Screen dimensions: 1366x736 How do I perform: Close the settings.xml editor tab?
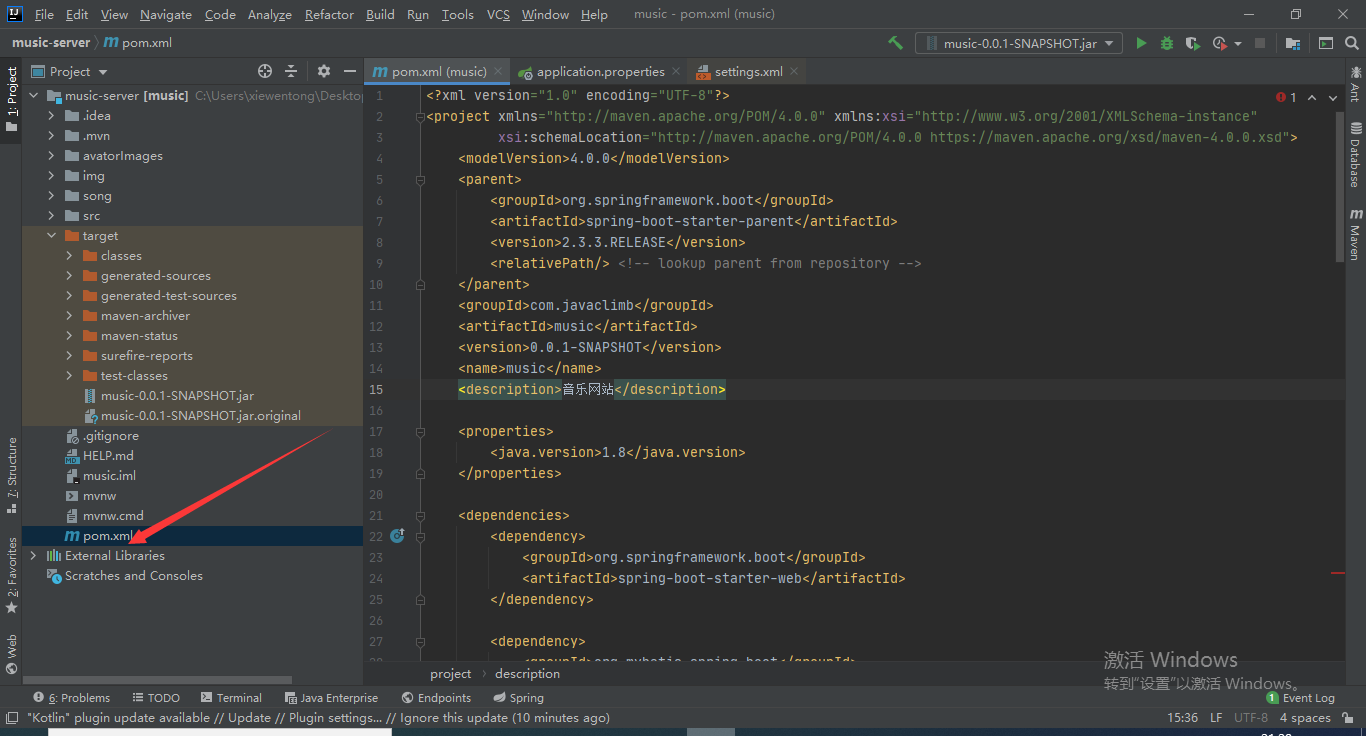coord(794,72)
